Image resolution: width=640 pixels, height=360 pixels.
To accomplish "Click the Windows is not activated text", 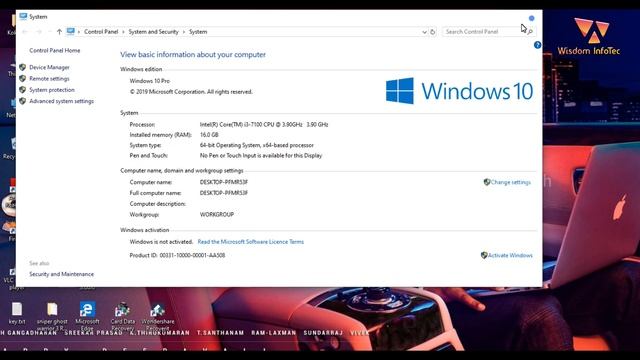I will (x=161, y=242).
